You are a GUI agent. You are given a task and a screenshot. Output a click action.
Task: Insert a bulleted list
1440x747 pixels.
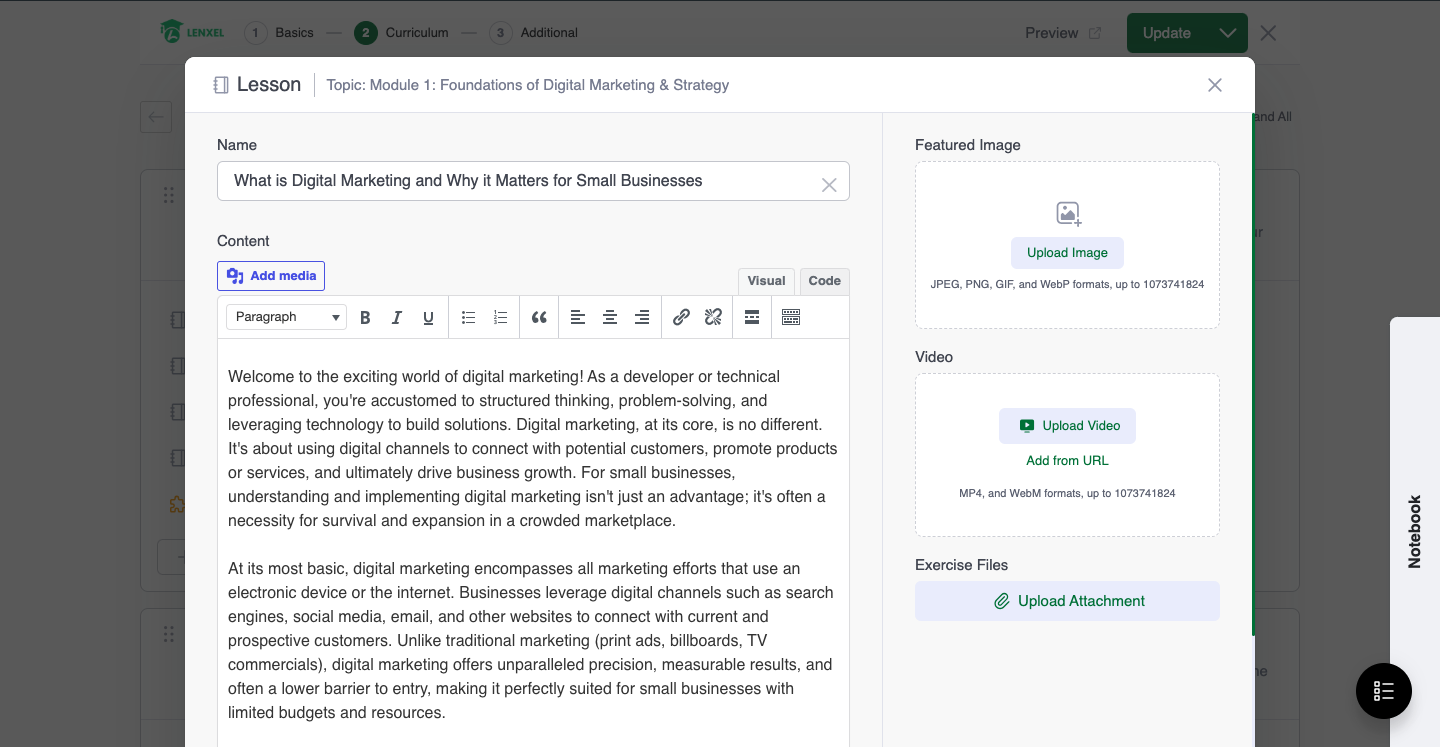(468, 317)
